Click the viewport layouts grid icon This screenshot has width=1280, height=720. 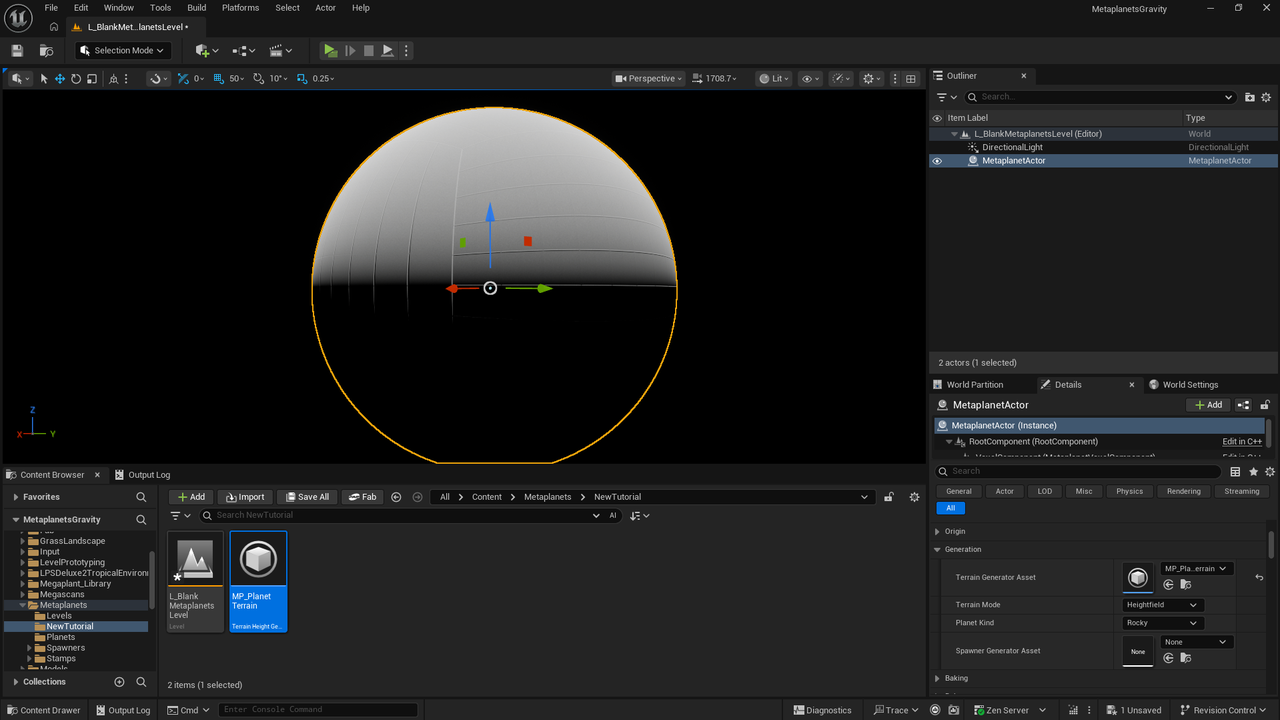[910, 78]
